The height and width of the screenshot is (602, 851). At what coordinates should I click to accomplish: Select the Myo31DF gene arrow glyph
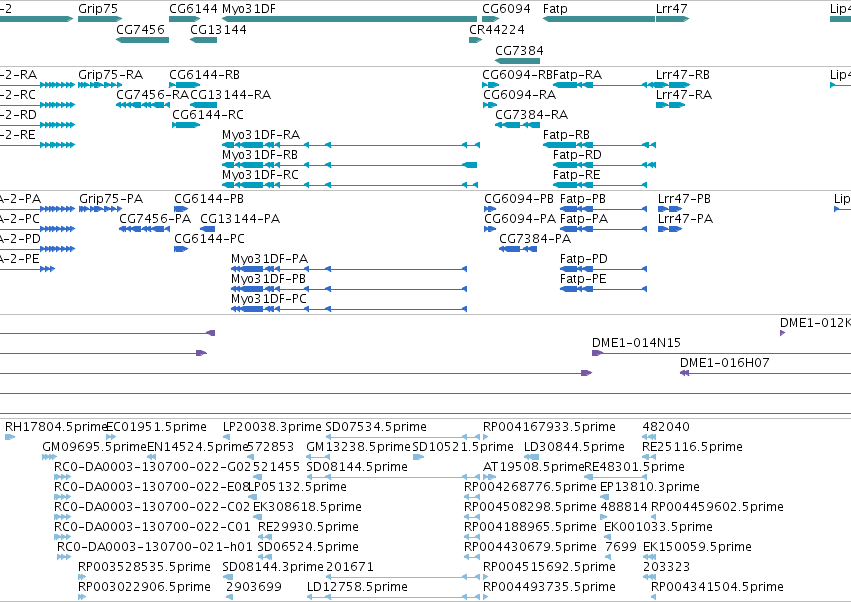coord(350,19)
